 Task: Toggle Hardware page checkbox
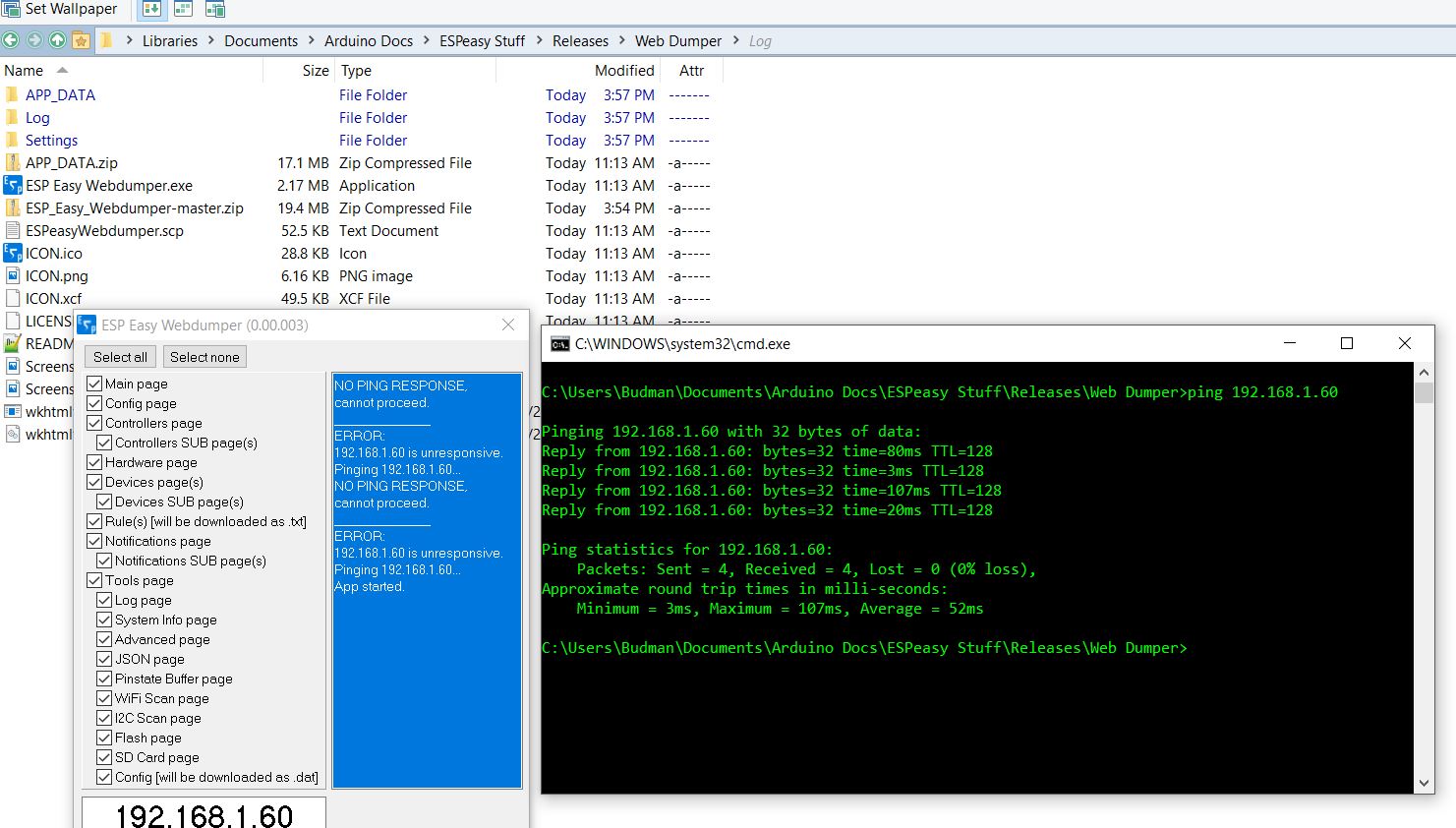pos(94,462)
